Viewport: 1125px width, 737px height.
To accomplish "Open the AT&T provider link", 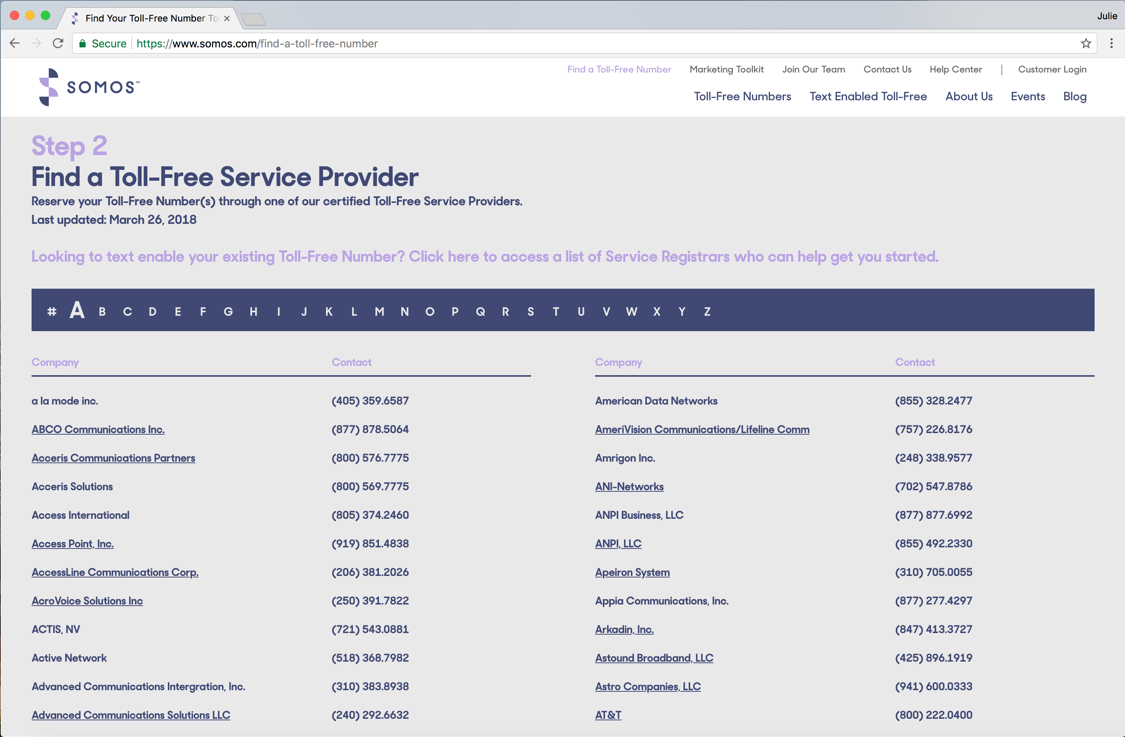I will pos(608,716).
